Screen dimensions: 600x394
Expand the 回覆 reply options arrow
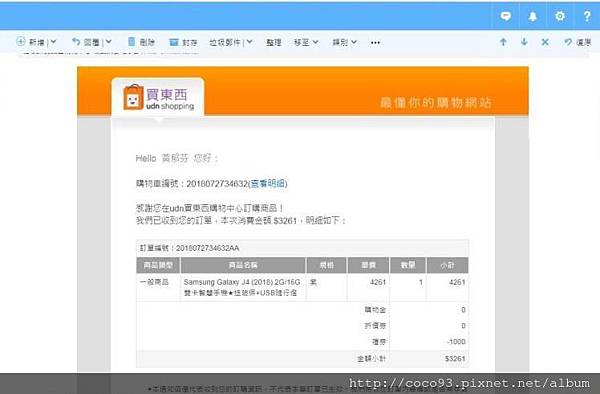(x=109, y=41)
